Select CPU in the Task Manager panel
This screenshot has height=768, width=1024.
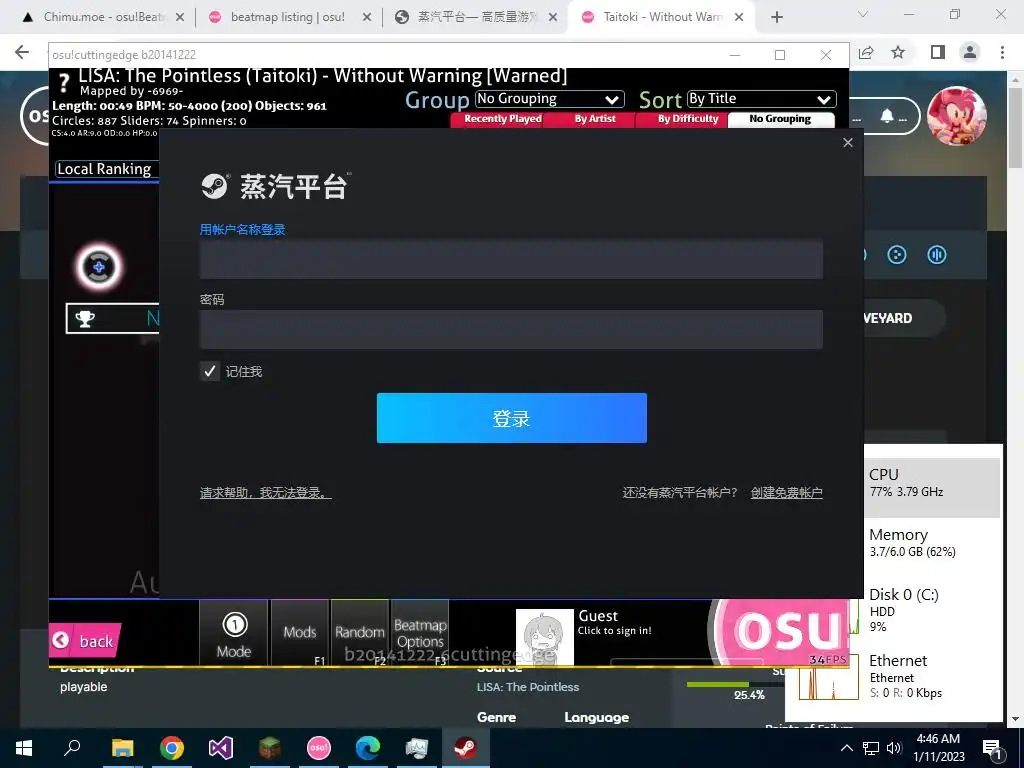(933, 487)
